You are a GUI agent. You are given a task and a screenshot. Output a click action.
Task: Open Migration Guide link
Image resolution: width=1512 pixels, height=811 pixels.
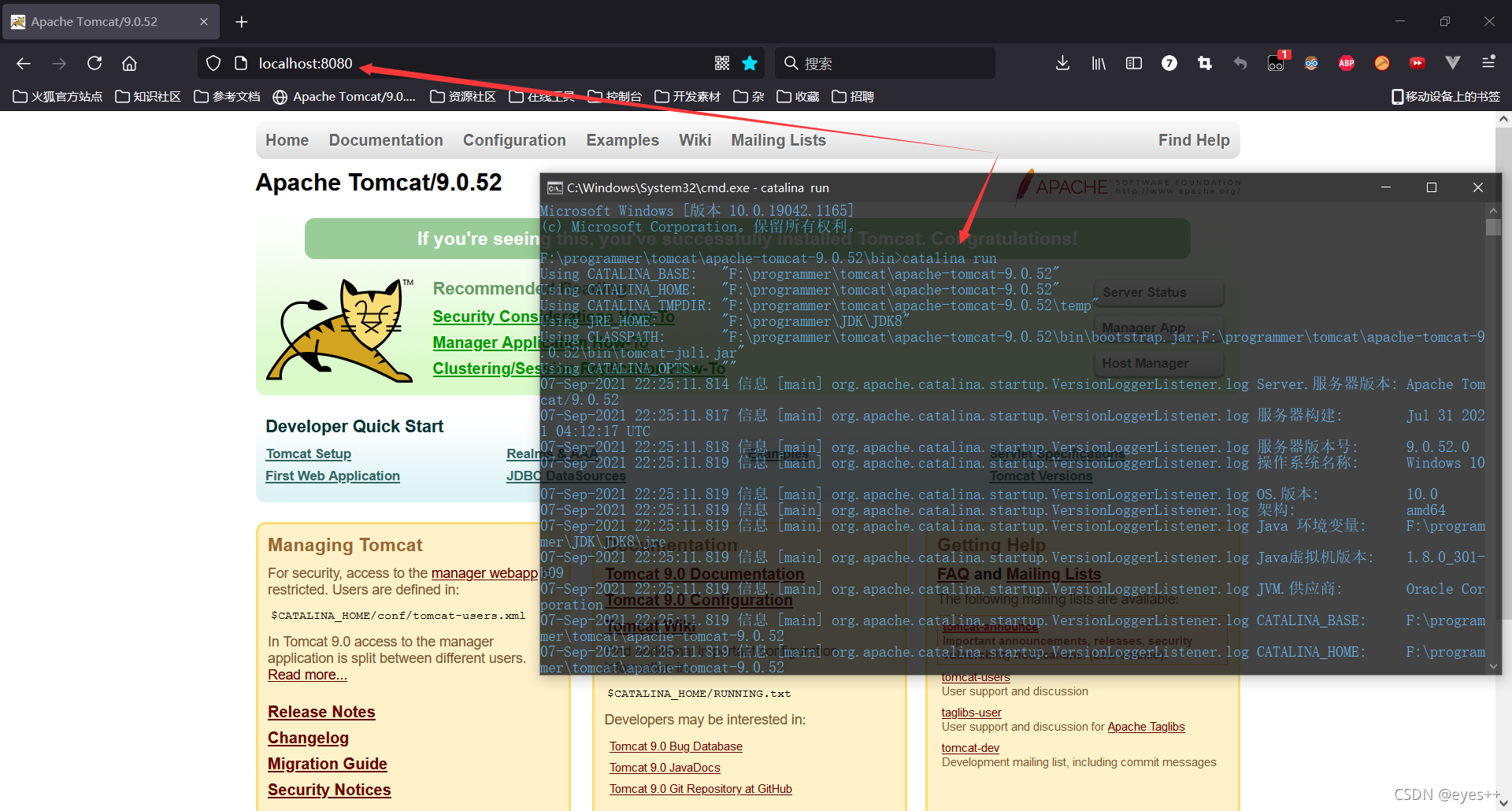327,764
